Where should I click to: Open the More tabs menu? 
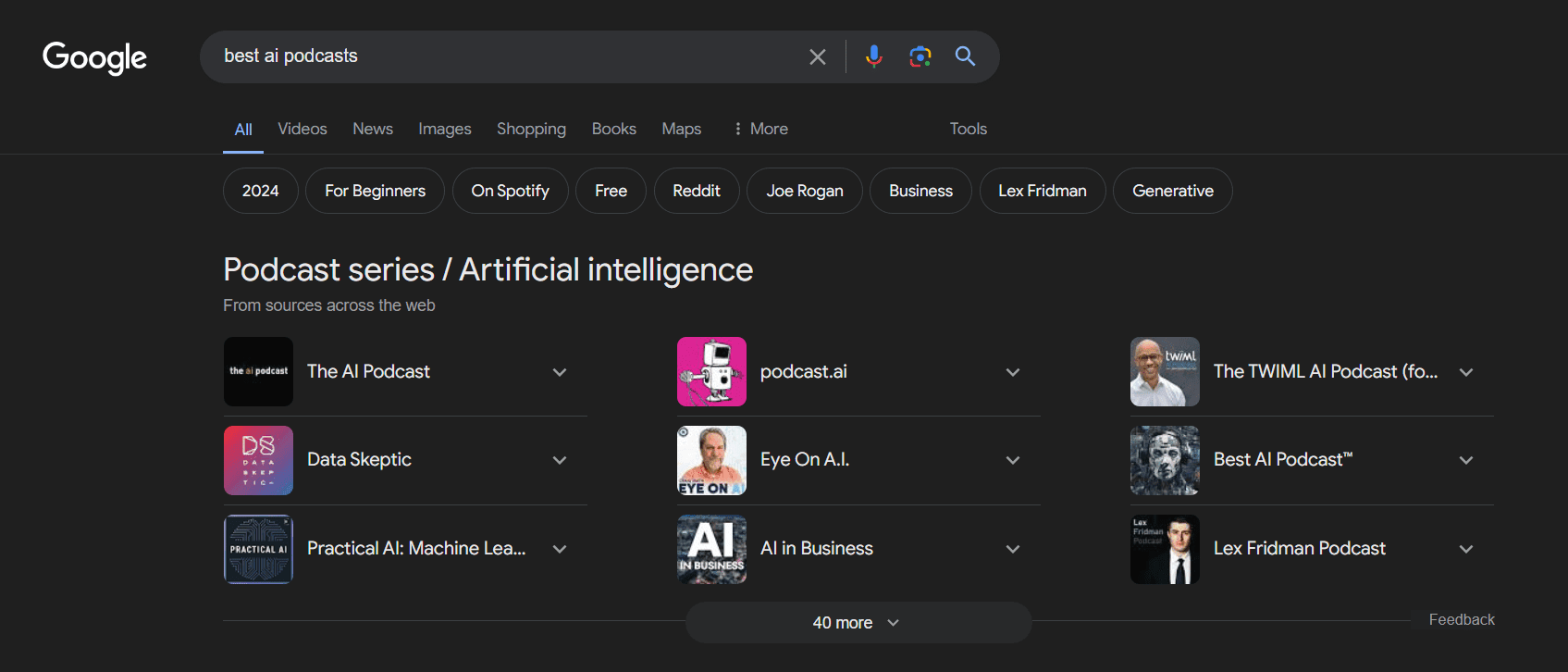click(760, 129)
